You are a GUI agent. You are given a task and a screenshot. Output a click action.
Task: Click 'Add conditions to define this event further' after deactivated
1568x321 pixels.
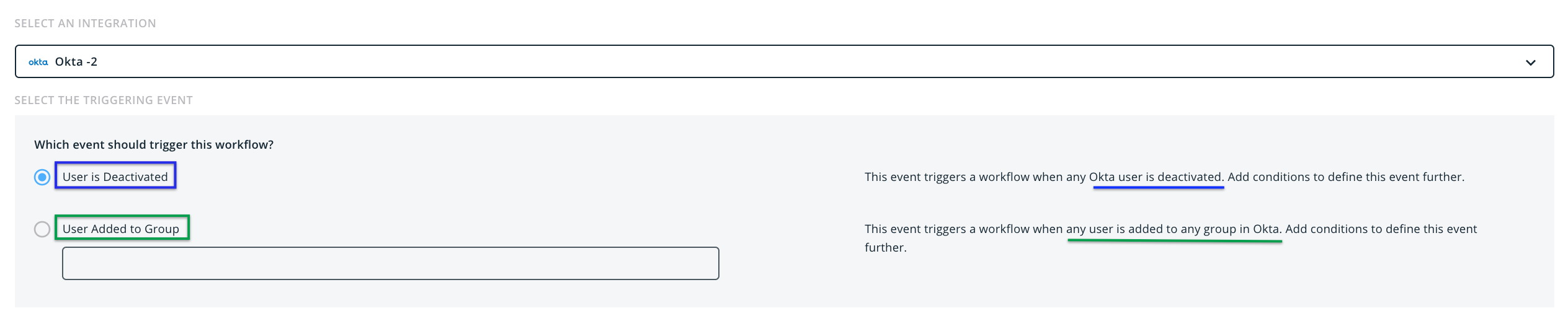[1346, 177]
